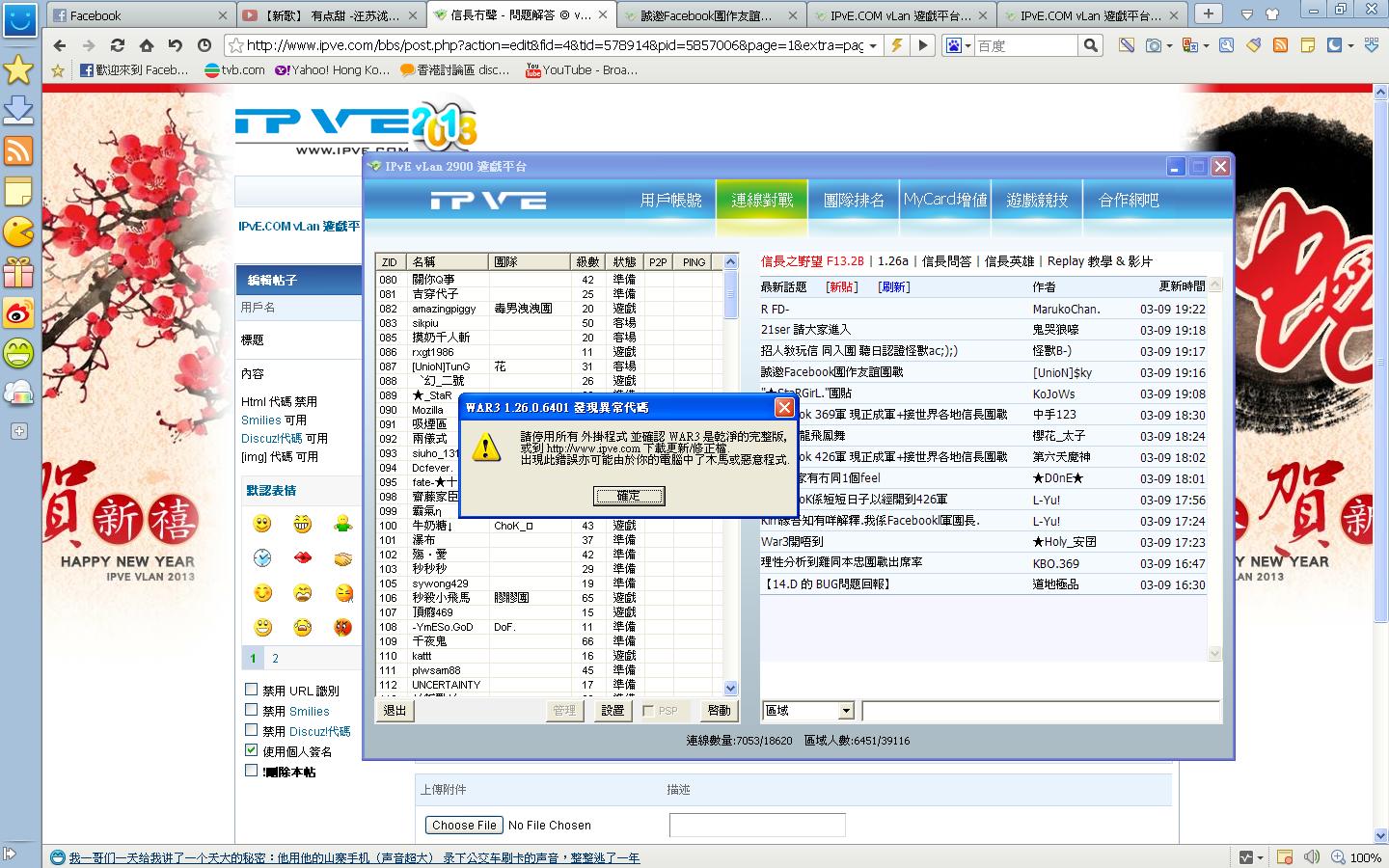
Task: Click the search magnifier icon beside Baidu box
Action: coord(1090,45)
